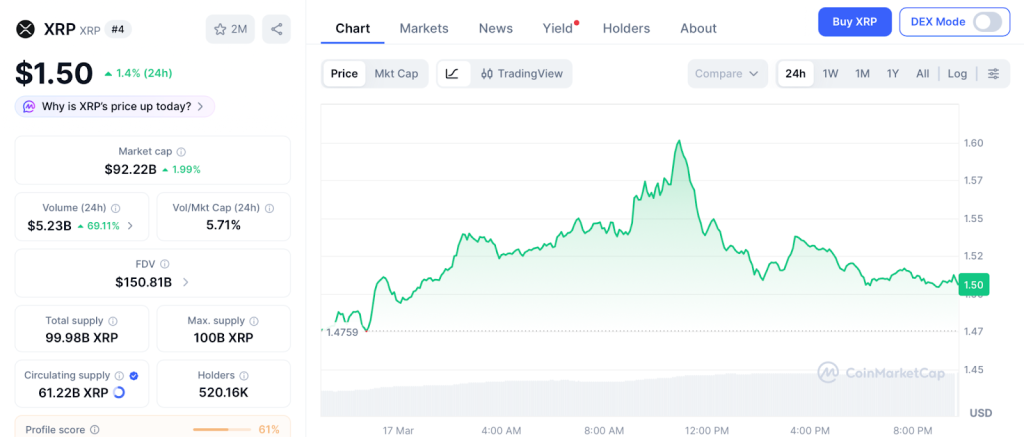1024x437 pixels.
Task: Click the Circulating supply verified badge
Action: click(x=134, y=376)
